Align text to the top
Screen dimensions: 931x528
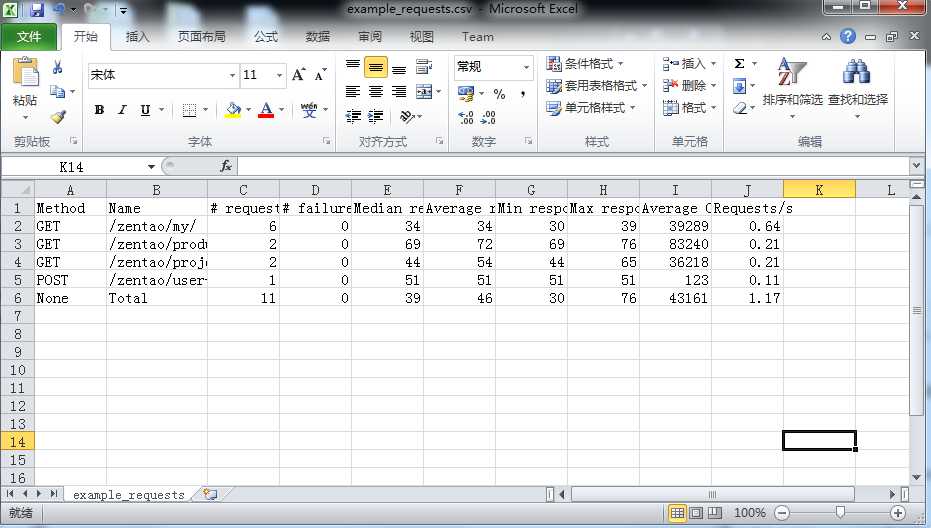353,66
